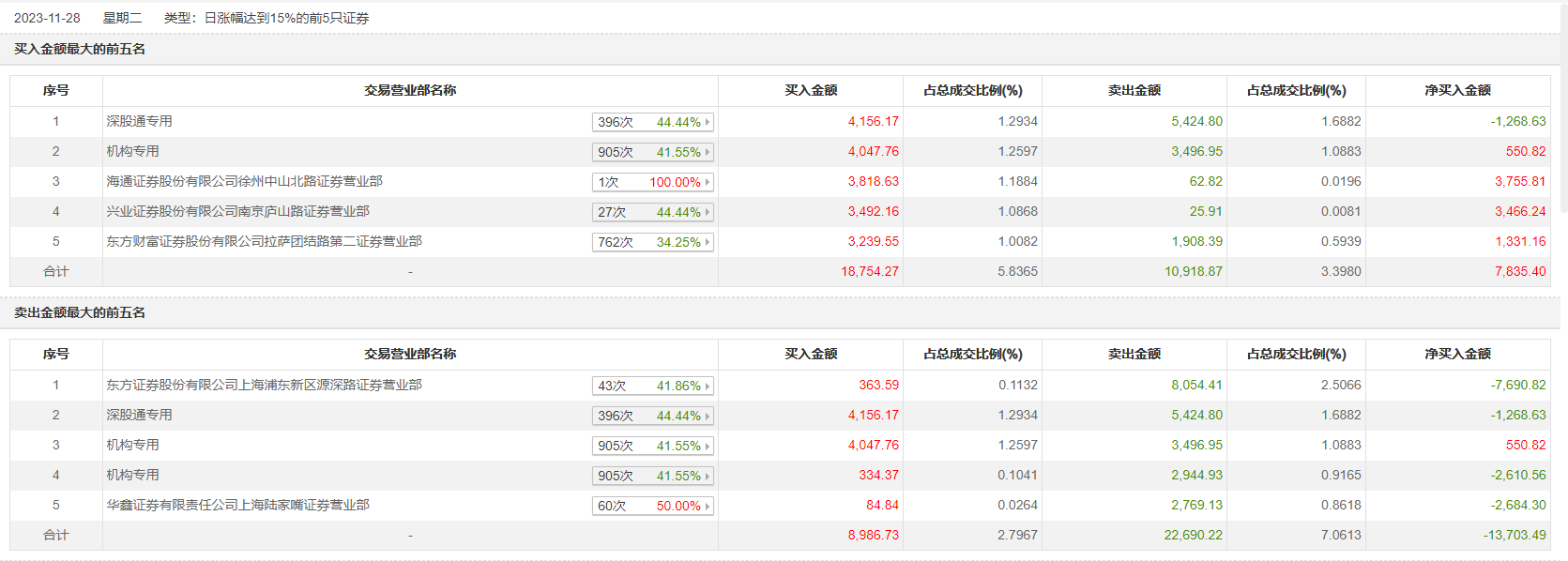
Task: Click the arrow icon beside 905次 in the buy table
Action: 708,152
